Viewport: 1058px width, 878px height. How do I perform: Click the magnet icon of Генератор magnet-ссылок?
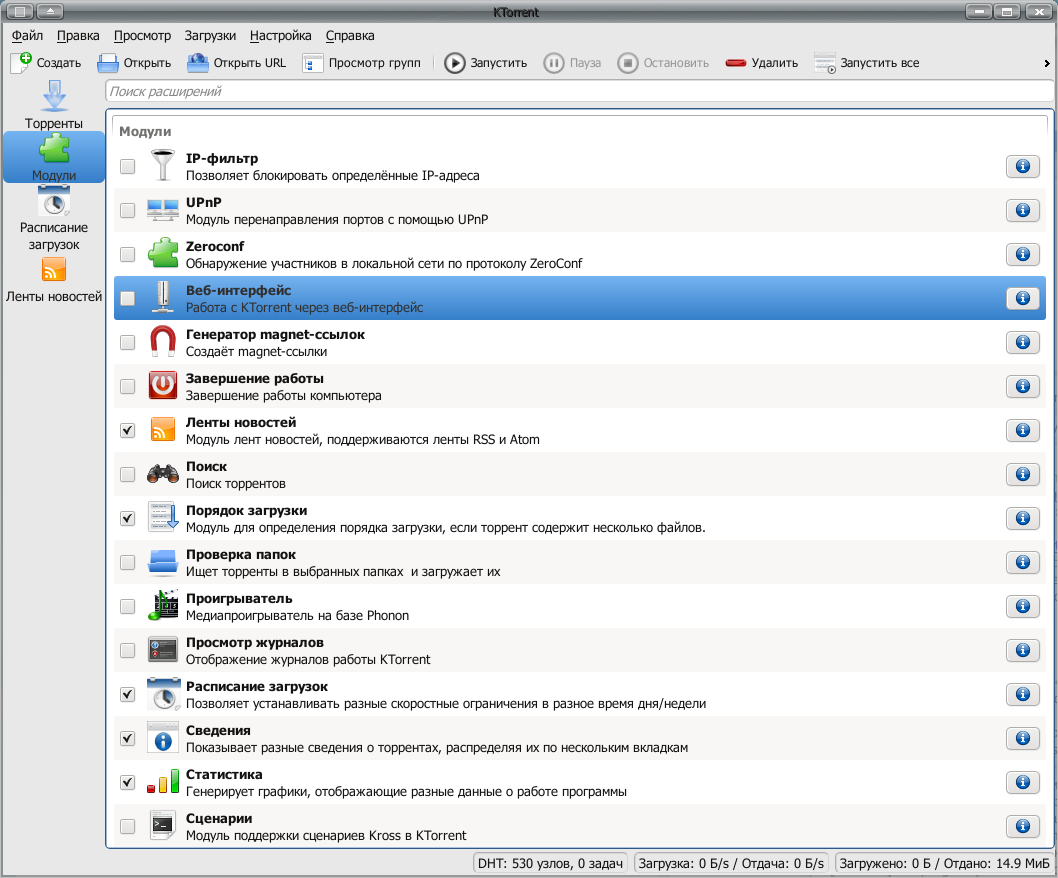163,341
